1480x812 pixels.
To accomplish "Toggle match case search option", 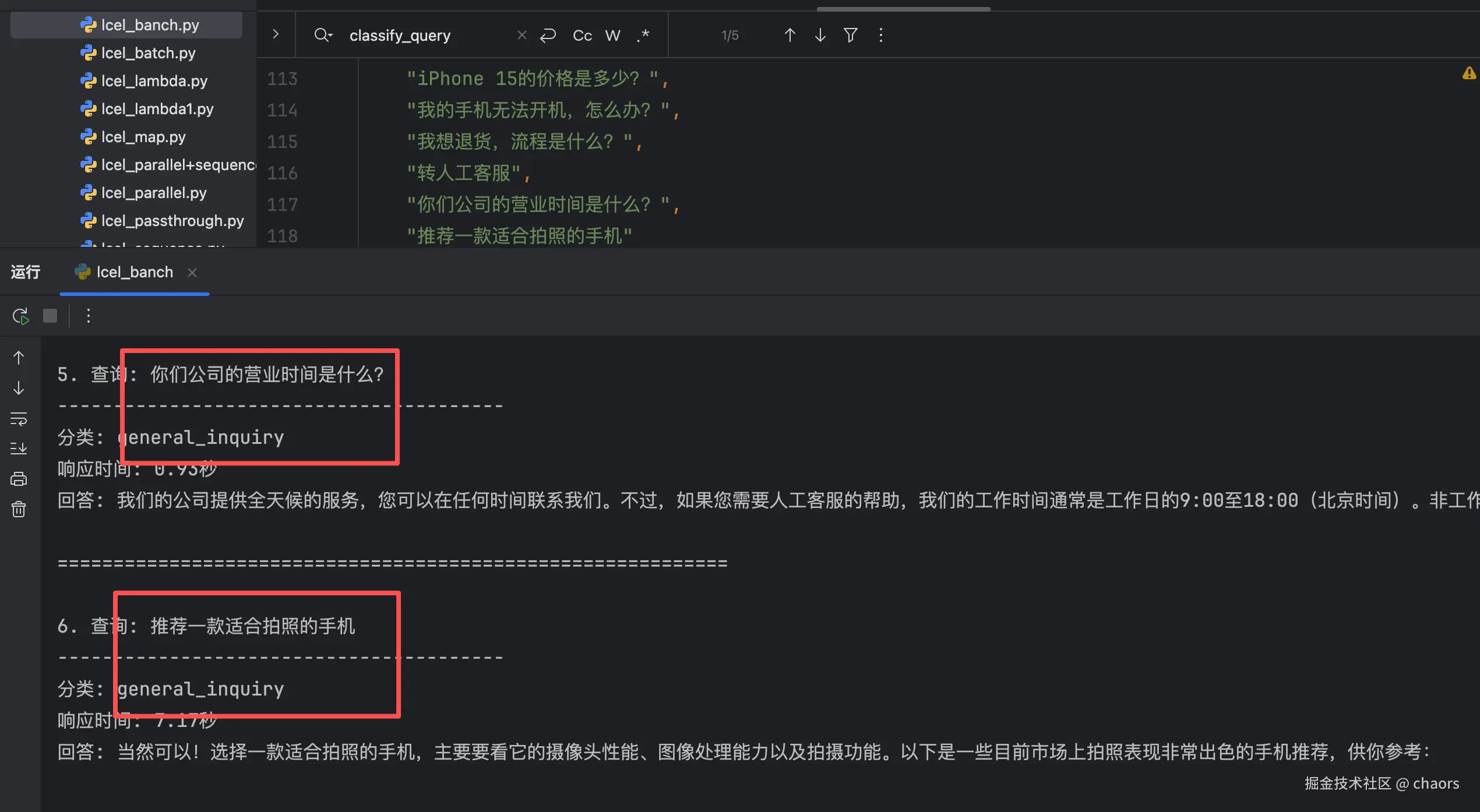I will pos(582,36).
